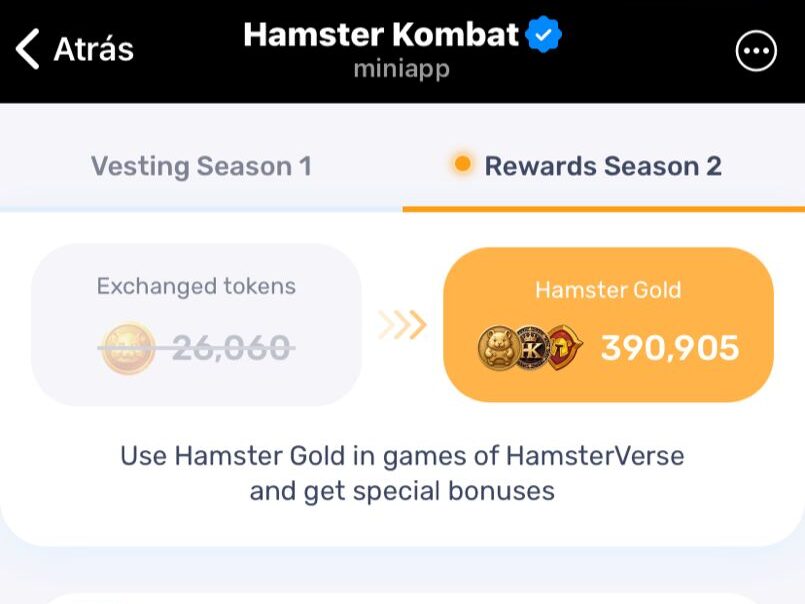The image size is (805, 604).
Task: Click the HamsterVerse bonuses description text
Action: 402,472
